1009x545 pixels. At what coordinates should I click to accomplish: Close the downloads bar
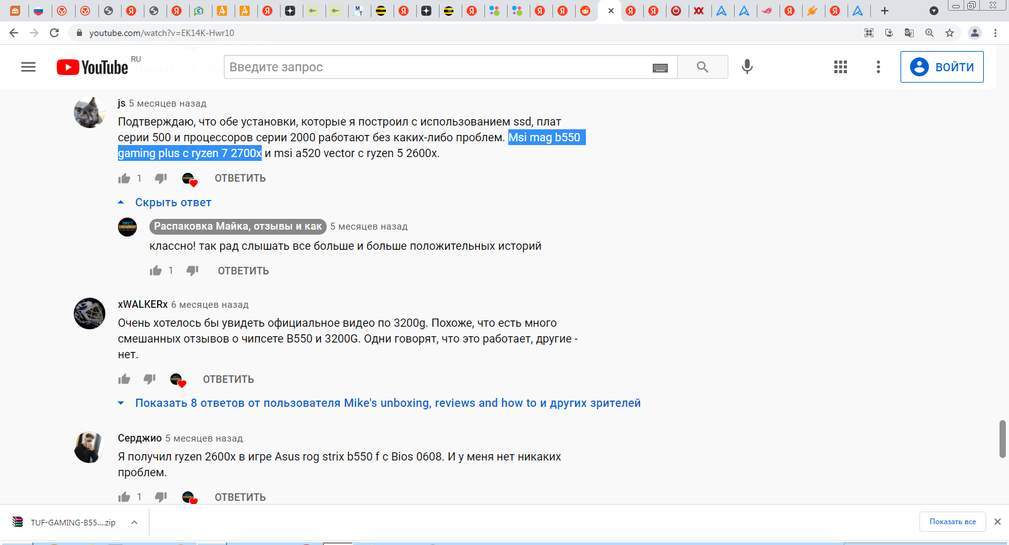997,522
